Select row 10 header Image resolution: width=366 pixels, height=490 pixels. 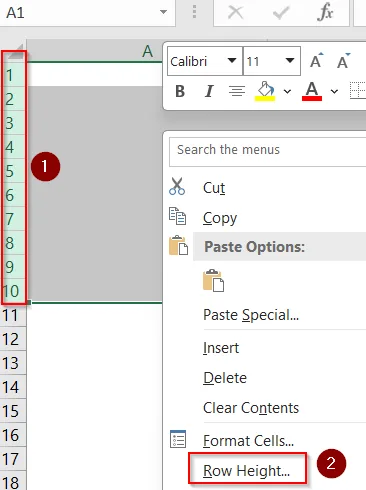(13, 291)
